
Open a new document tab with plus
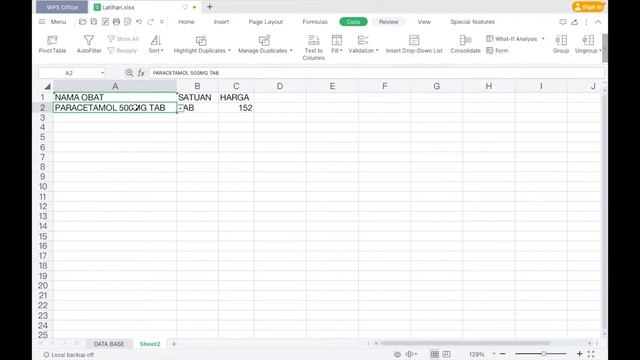(x=209, y=7)
